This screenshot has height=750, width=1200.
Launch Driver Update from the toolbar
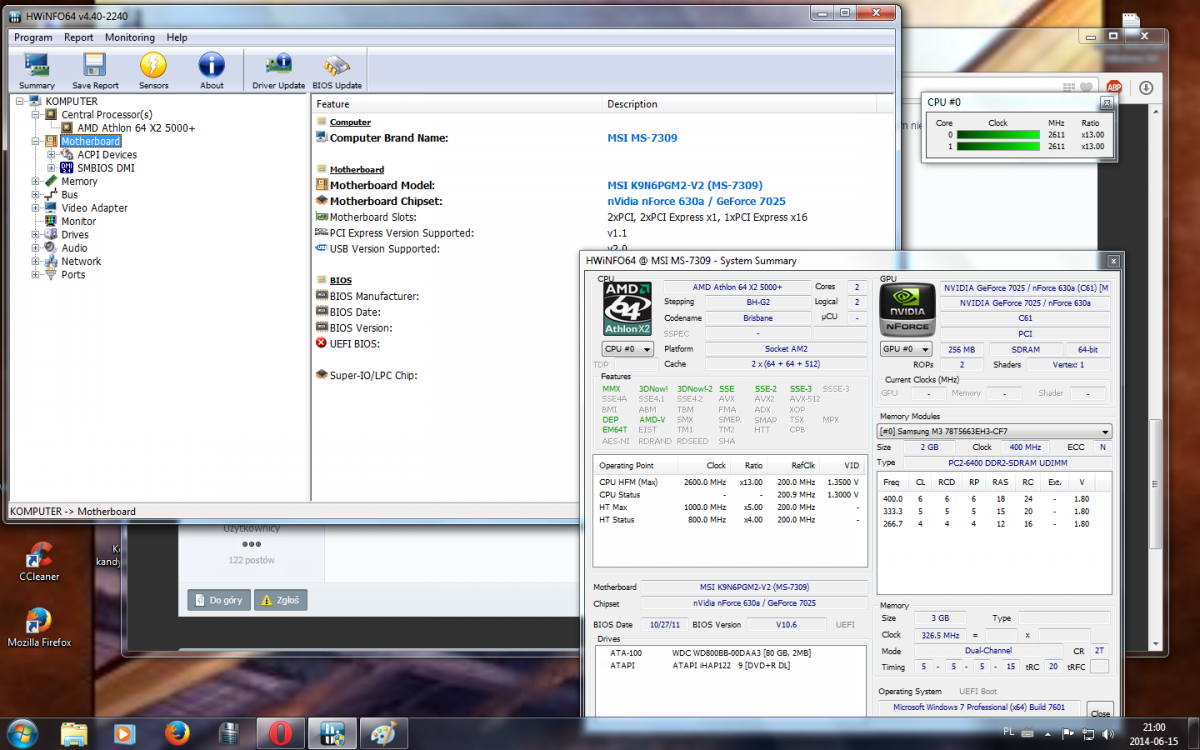(278, 71)
